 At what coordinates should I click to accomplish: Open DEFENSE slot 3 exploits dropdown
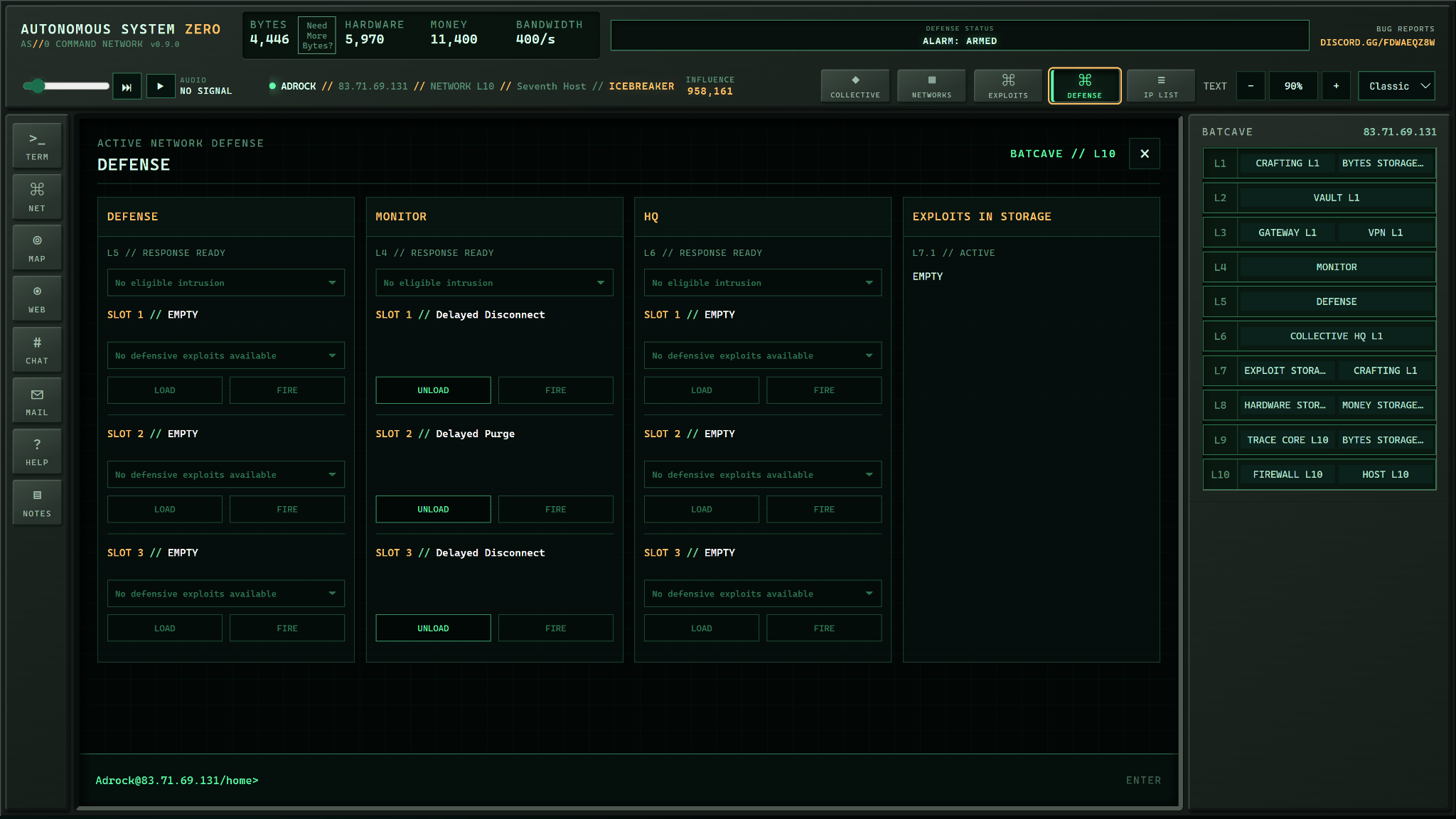click(x=226, y=594)
